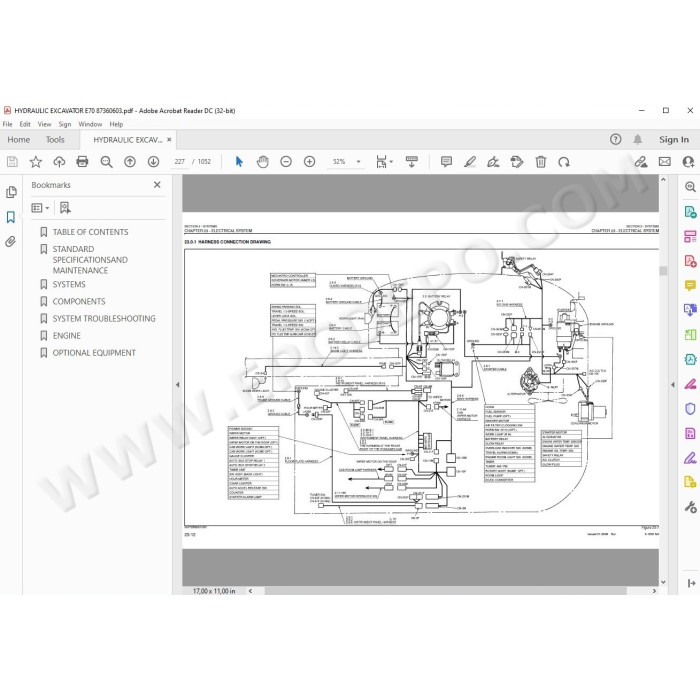Activate the hand pan tool

coord(262,162)
